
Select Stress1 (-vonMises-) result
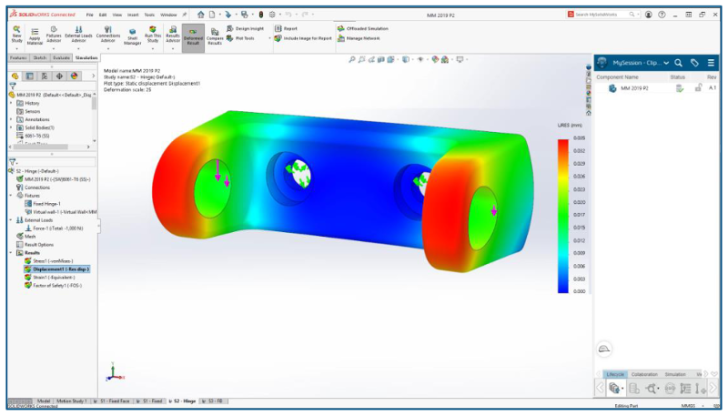pos(49,261)
